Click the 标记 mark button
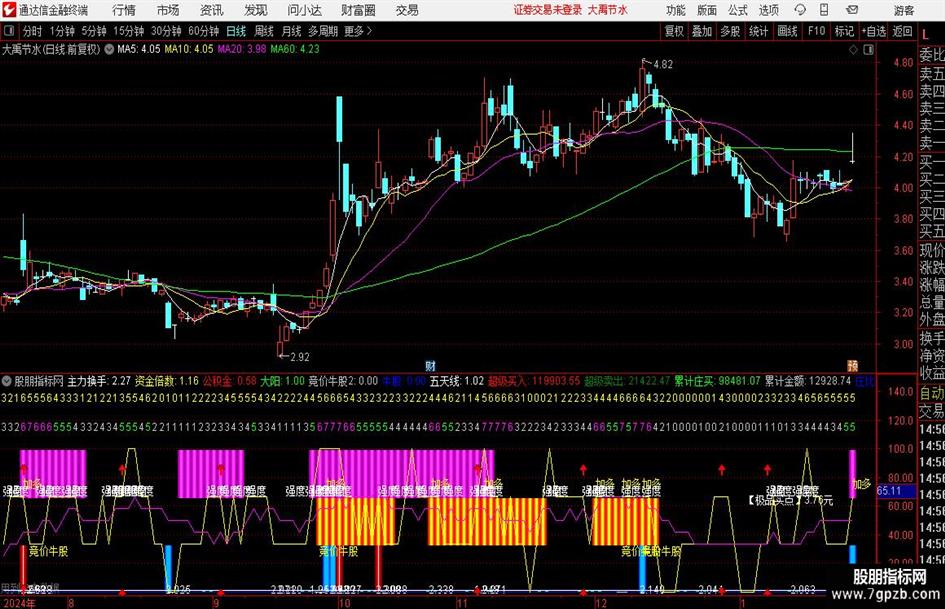The height and width of the screenshot is (609, 945). pyautogui.click(x=844, y=31)
